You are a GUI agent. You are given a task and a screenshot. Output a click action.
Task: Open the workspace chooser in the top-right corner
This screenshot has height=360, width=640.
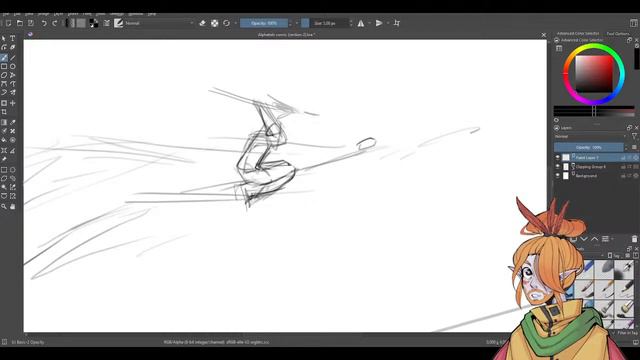point(634,23)
